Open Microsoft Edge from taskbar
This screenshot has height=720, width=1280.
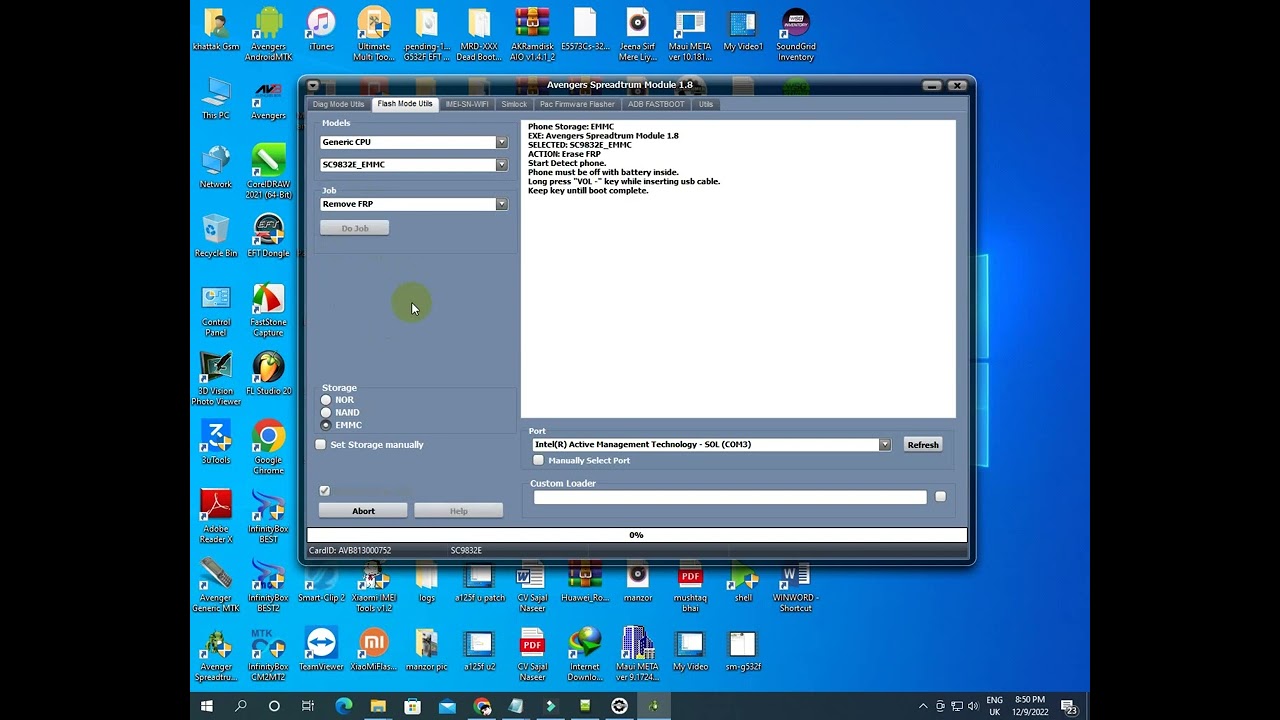[343, 706]
